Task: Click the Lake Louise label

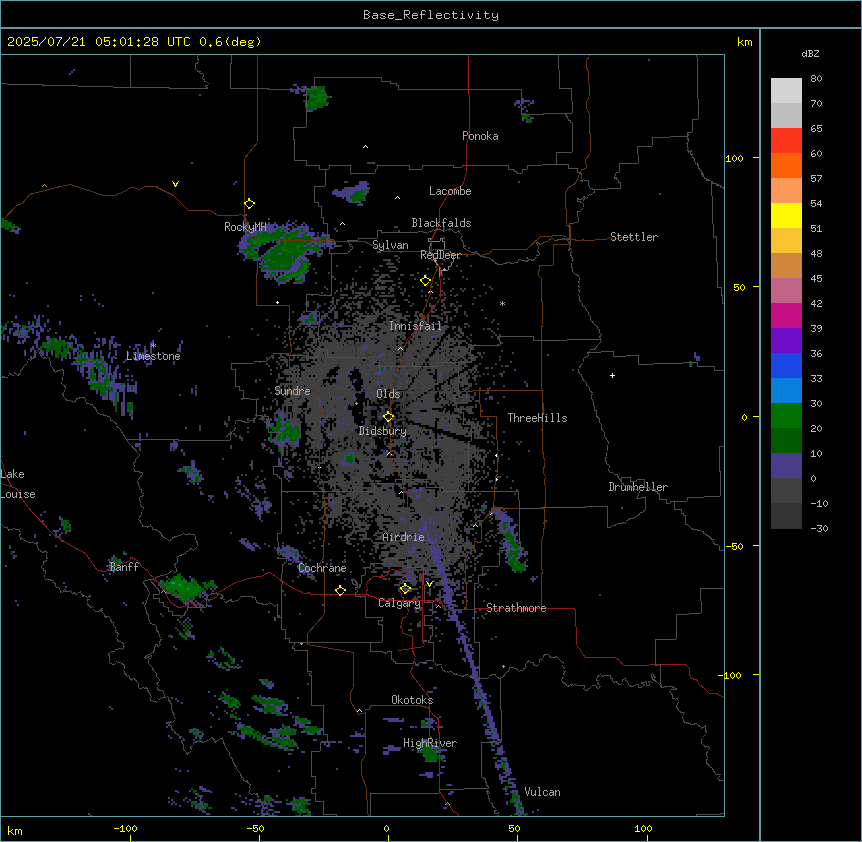Action: [18, 484]
